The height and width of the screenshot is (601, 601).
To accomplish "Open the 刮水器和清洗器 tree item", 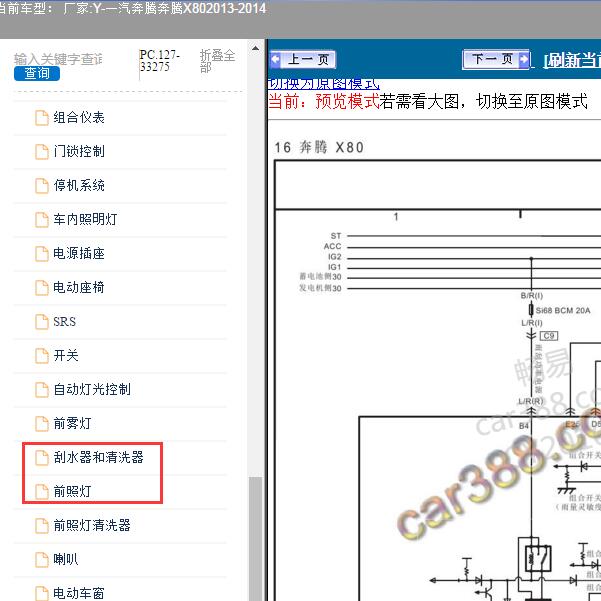I will pos(99,457).
